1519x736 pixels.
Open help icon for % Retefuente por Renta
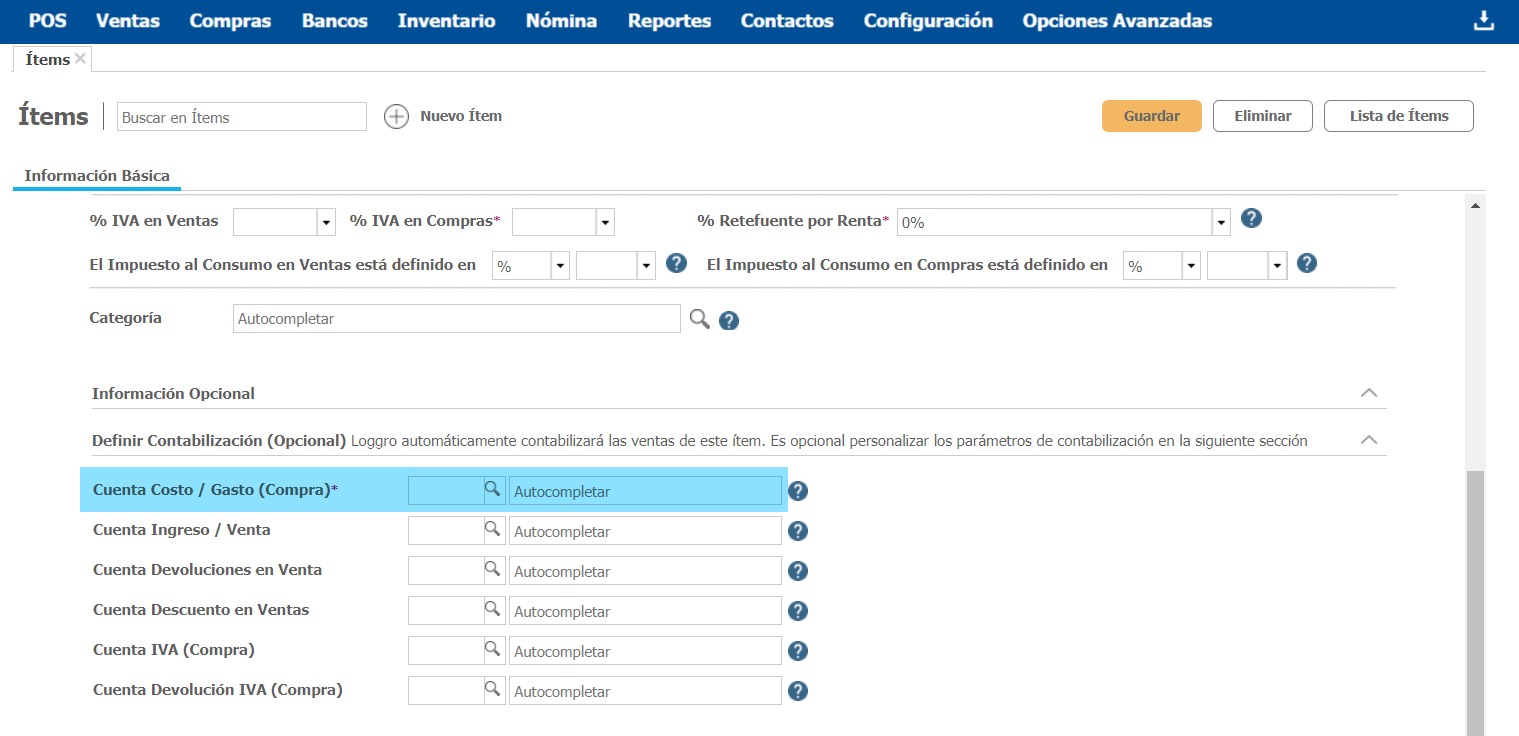[x=1250, y=219]
